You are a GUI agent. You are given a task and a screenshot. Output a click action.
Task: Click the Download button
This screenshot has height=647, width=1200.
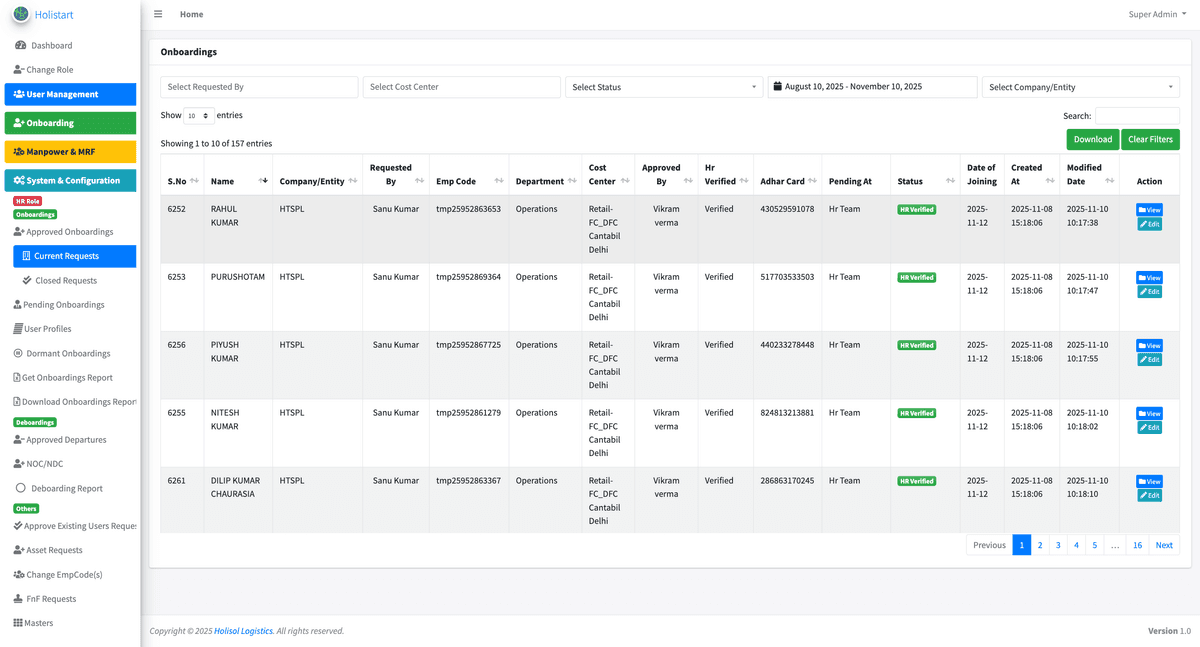point(1092,140)
